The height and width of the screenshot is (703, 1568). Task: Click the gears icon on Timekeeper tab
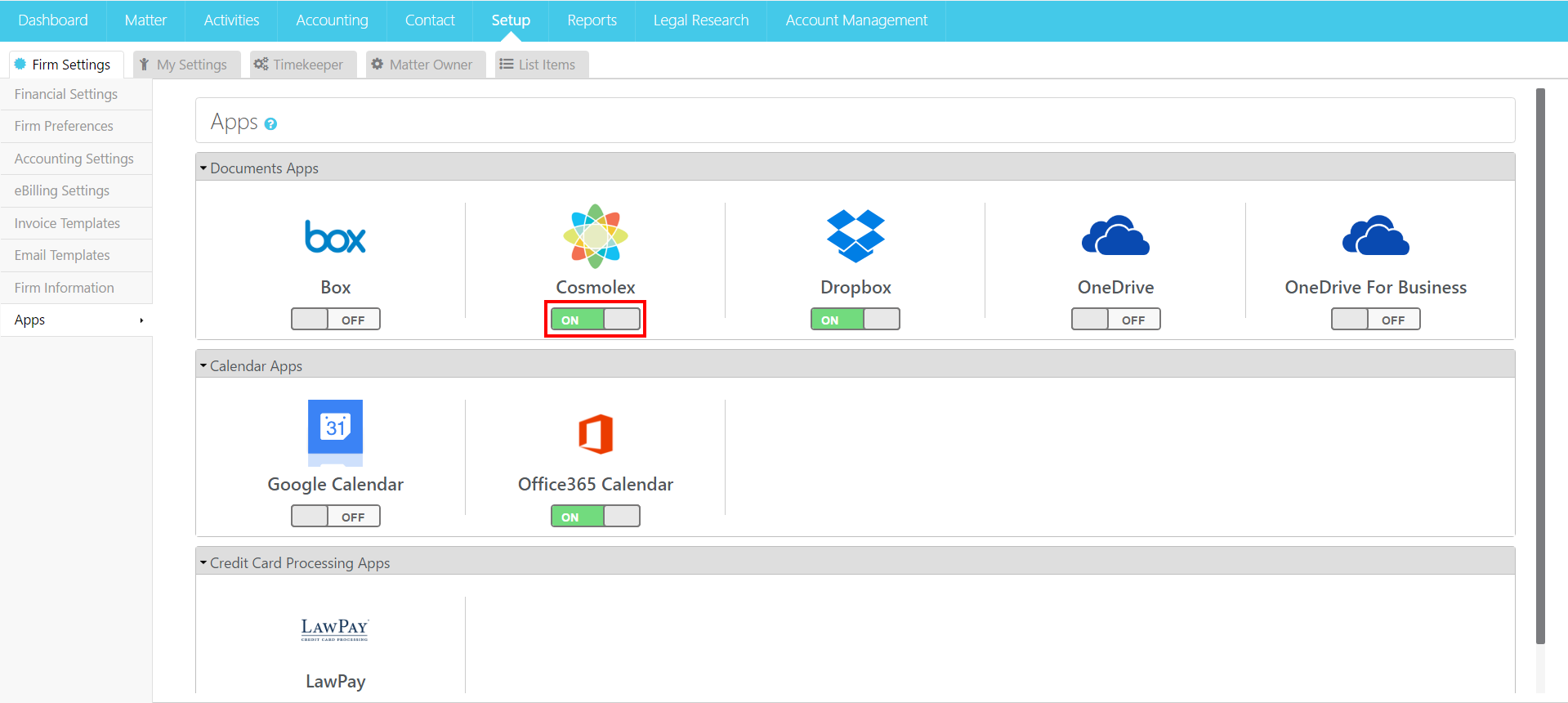[x=261, y=64]
